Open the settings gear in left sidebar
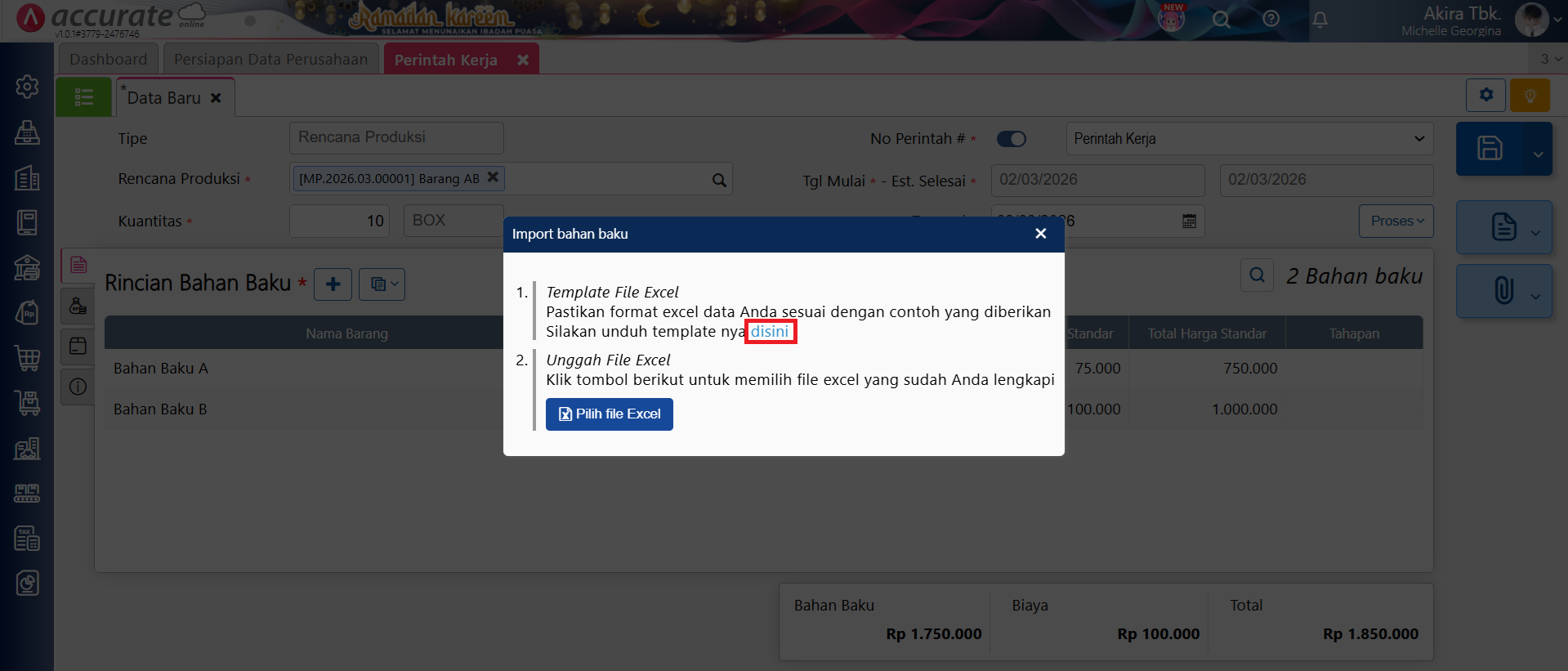Image resolution: width=1568 pixels, height=671 pixels. click(27, 87)
